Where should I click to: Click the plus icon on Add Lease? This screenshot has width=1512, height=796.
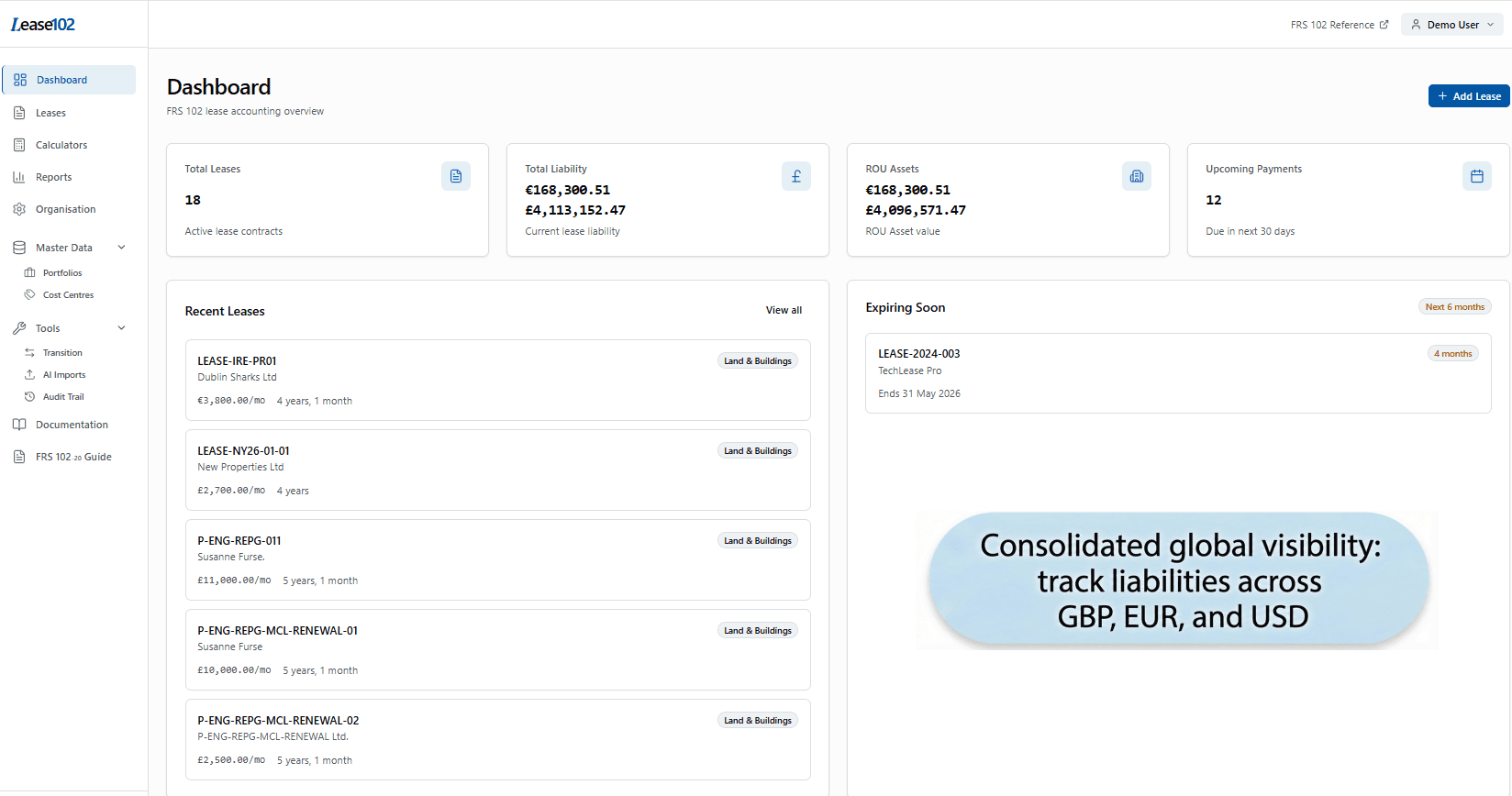pos(1442,96)
